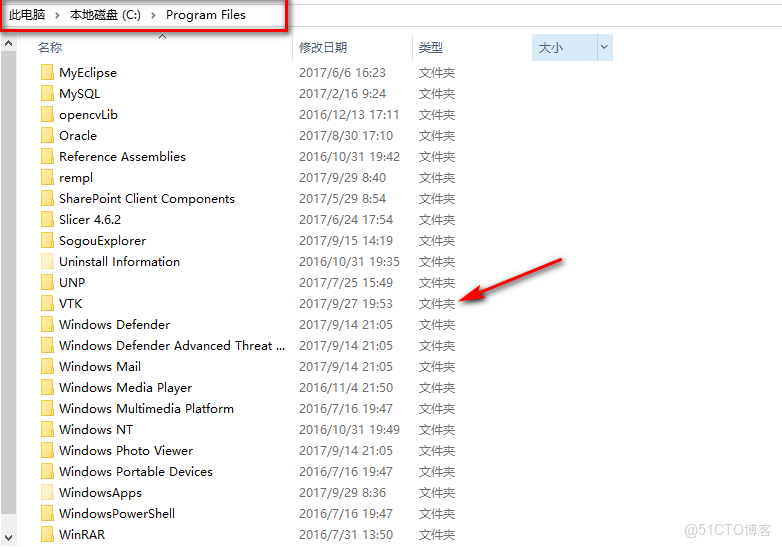The height and width of the screenshot is (547, 782).
Task: Click the rempl folder icon
Action: coord(47,177)
